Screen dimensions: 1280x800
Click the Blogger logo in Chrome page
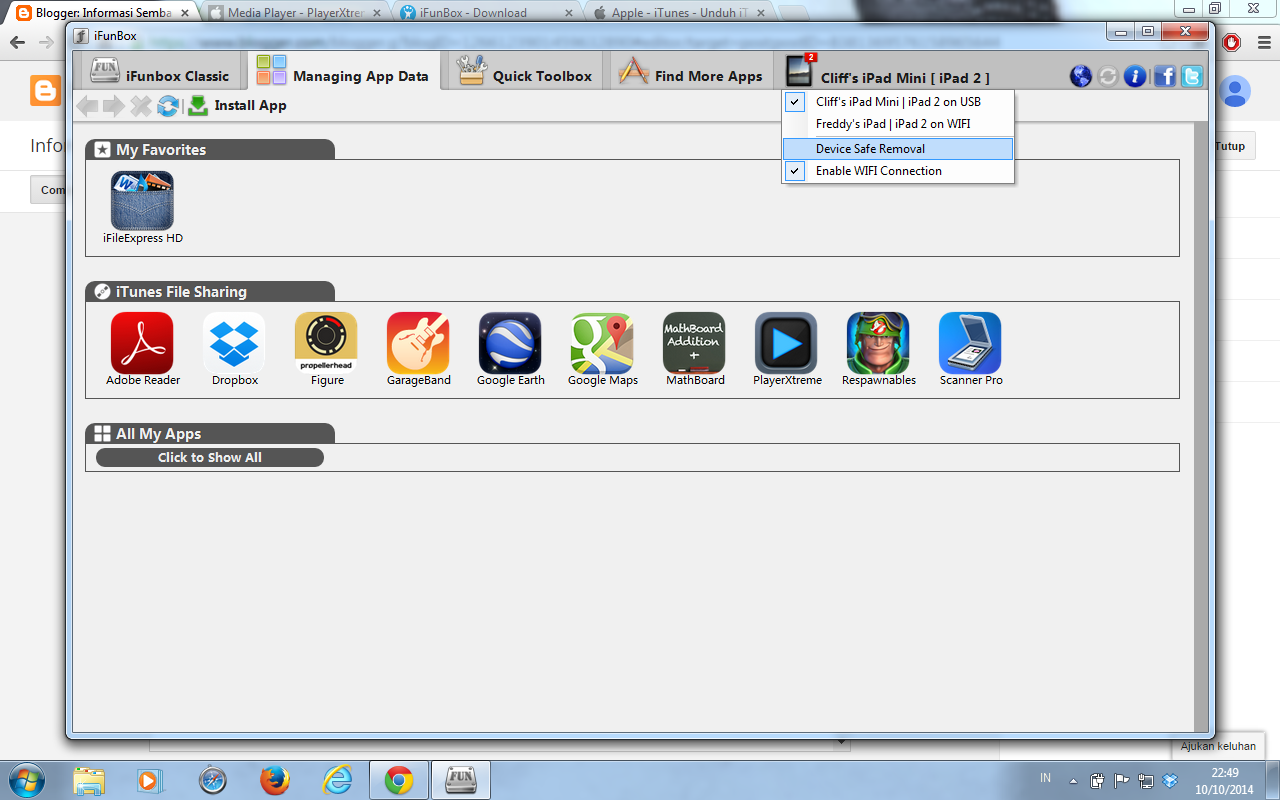point(45,92)
